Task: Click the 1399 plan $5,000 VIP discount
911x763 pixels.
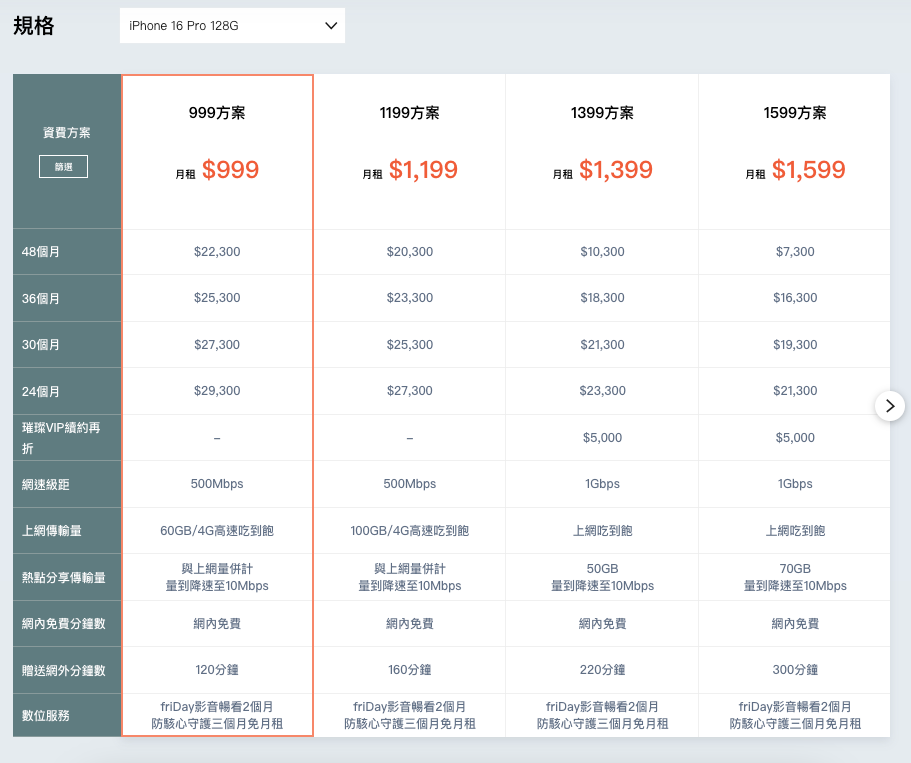Action: point(602,438)
